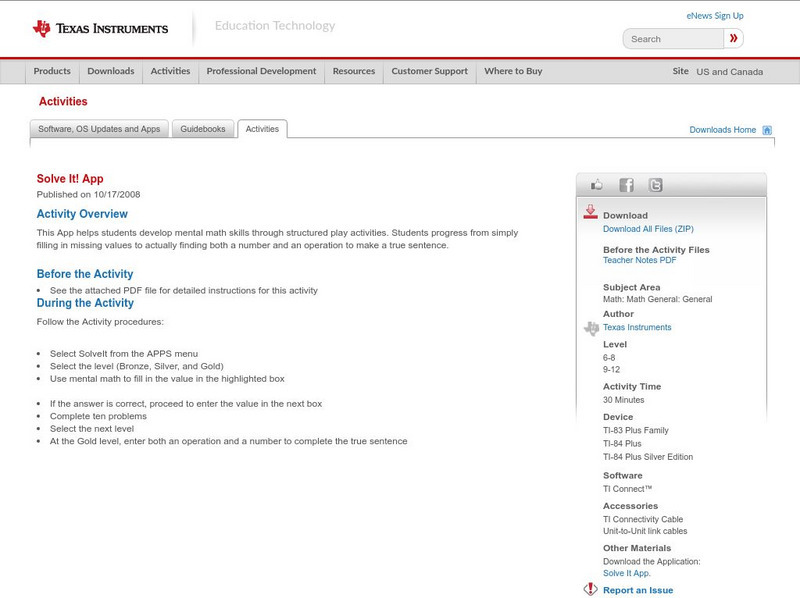
Task: Open the Downloads menu
Action: 111,71
